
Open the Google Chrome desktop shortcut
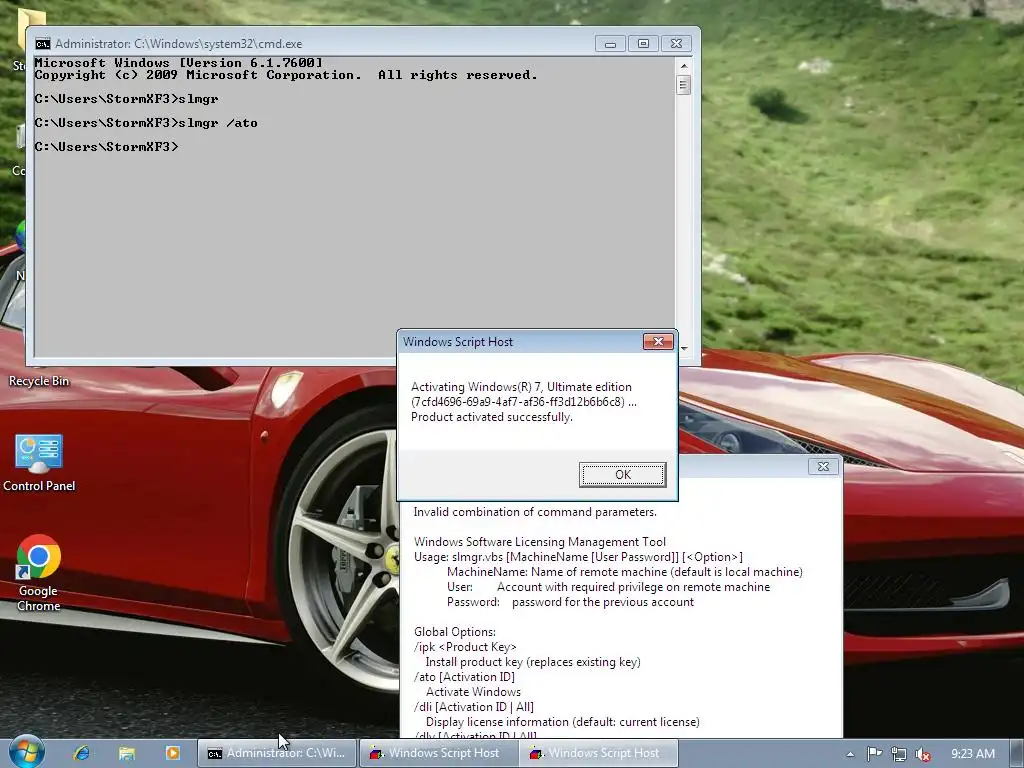[39, 573]
